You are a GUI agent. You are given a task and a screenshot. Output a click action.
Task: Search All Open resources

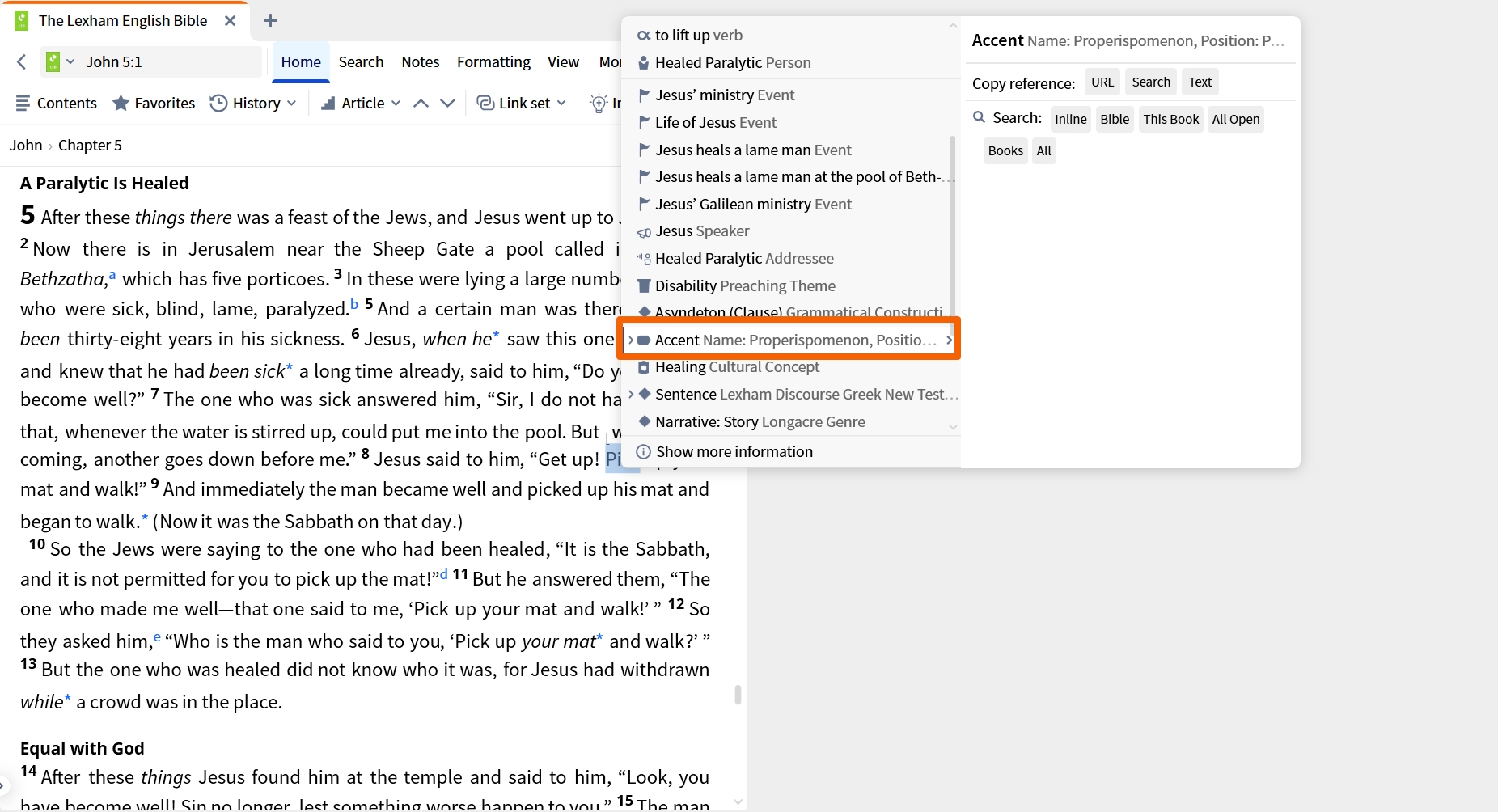click(1235, 119)
